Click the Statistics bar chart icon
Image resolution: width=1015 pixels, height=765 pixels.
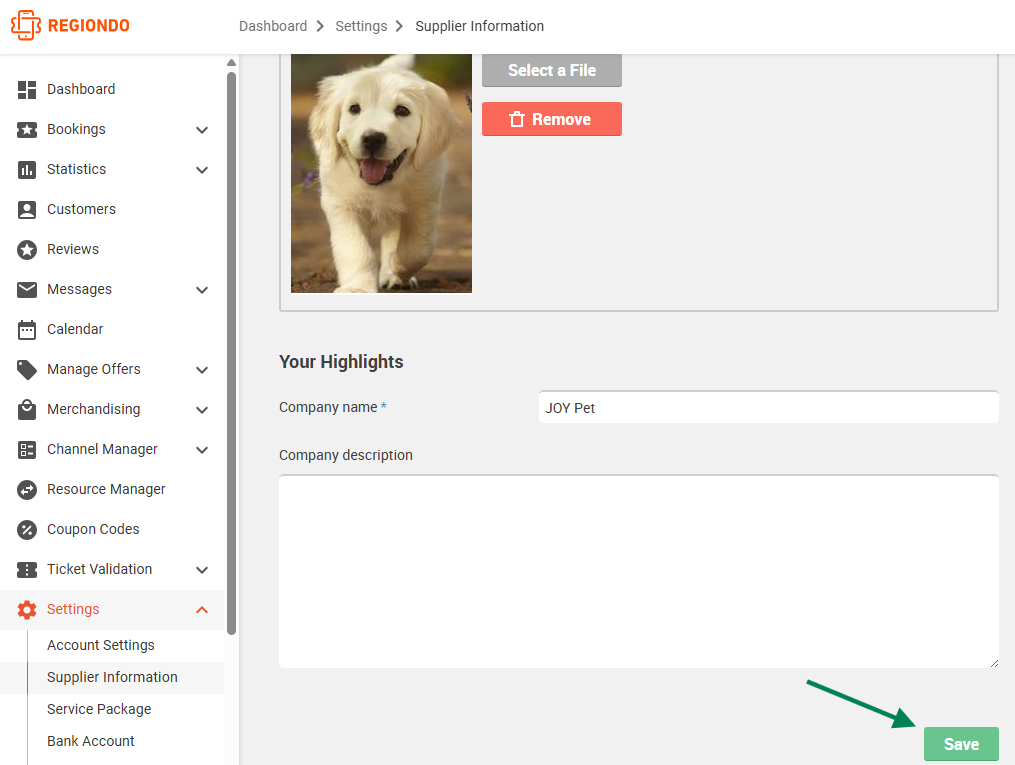coord(27,170)
